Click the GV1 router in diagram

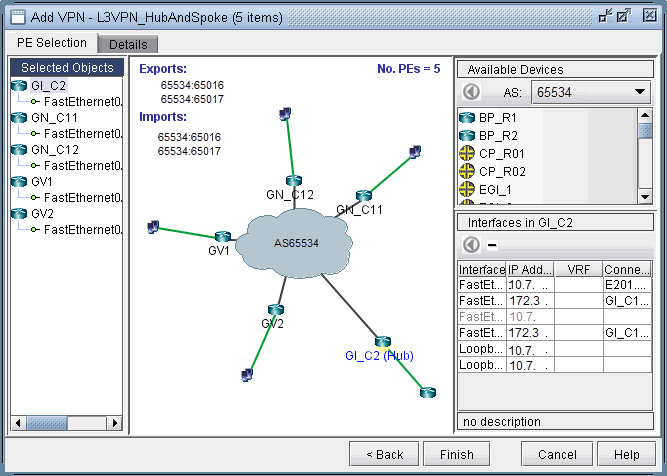(223, 237)
